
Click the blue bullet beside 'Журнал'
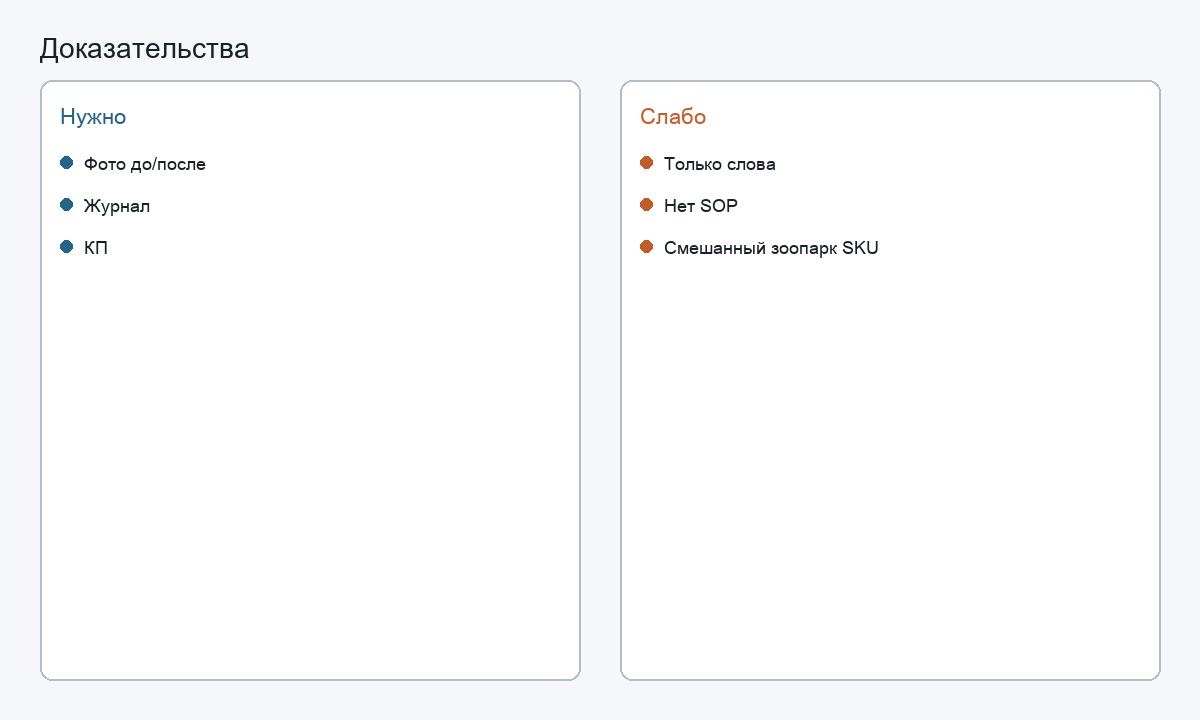click(67, 205)
